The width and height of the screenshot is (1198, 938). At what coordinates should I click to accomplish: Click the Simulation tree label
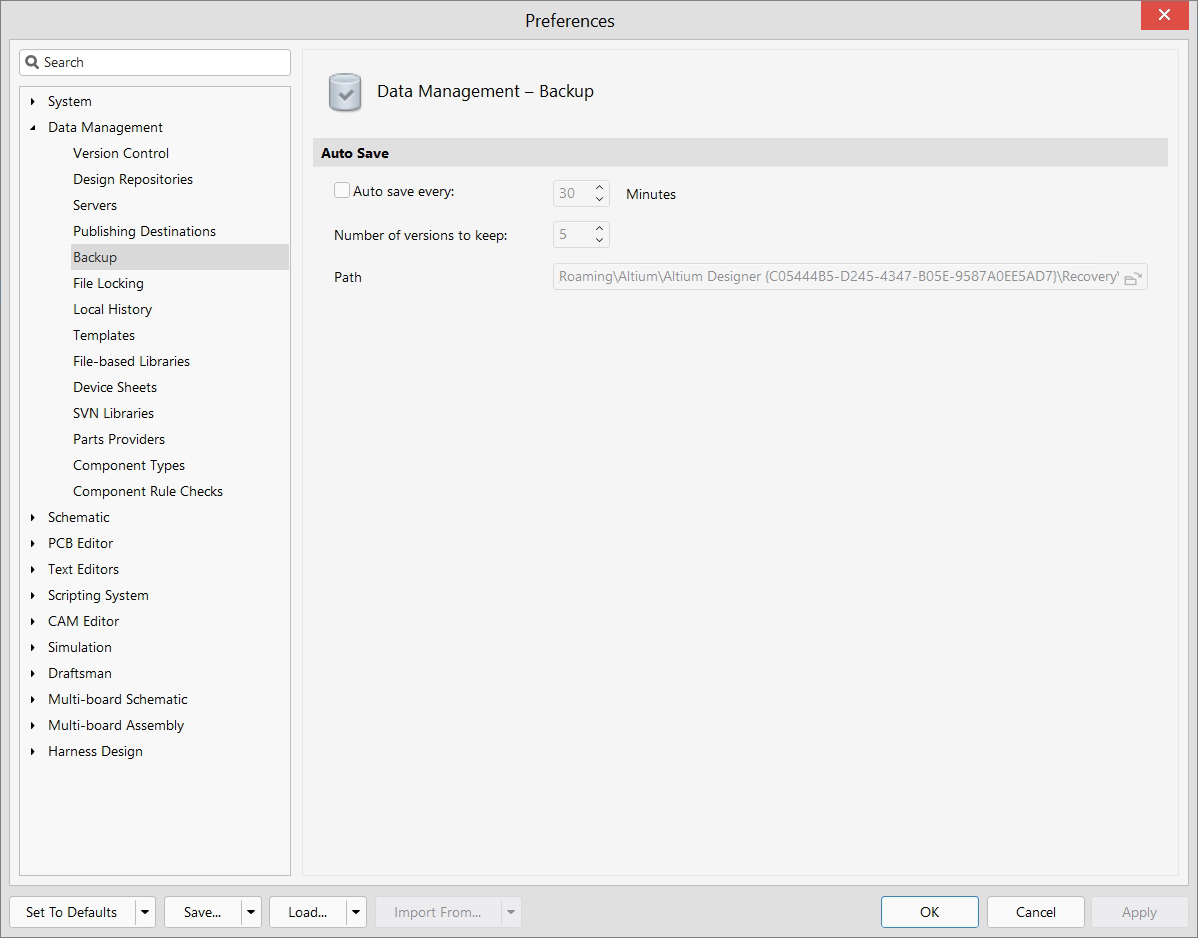pyautogui.click(x=79, y=647)
